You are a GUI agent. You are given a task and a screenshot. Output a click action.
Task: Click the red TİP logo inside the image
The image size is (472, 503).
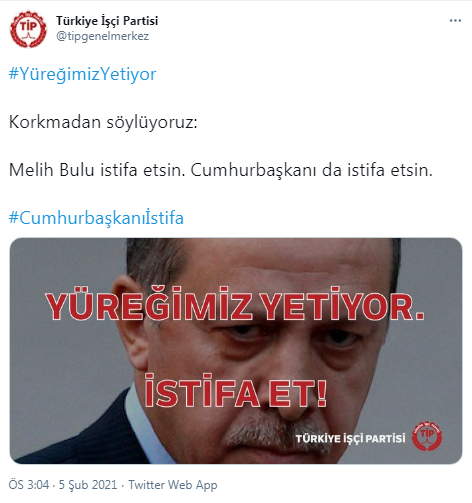(x=427, y=436)
